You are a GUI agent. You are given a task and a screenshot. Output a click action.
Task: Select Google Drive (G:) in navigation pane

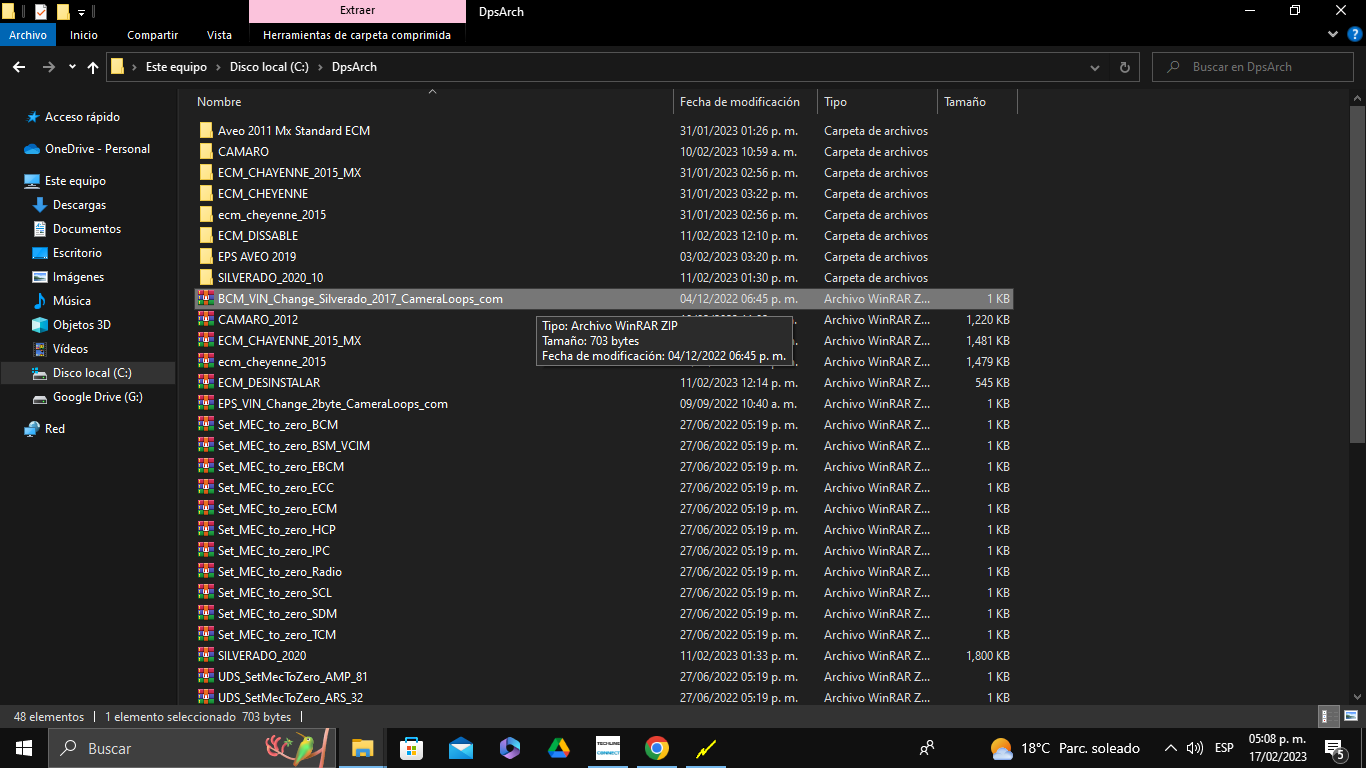coord(98,397)
